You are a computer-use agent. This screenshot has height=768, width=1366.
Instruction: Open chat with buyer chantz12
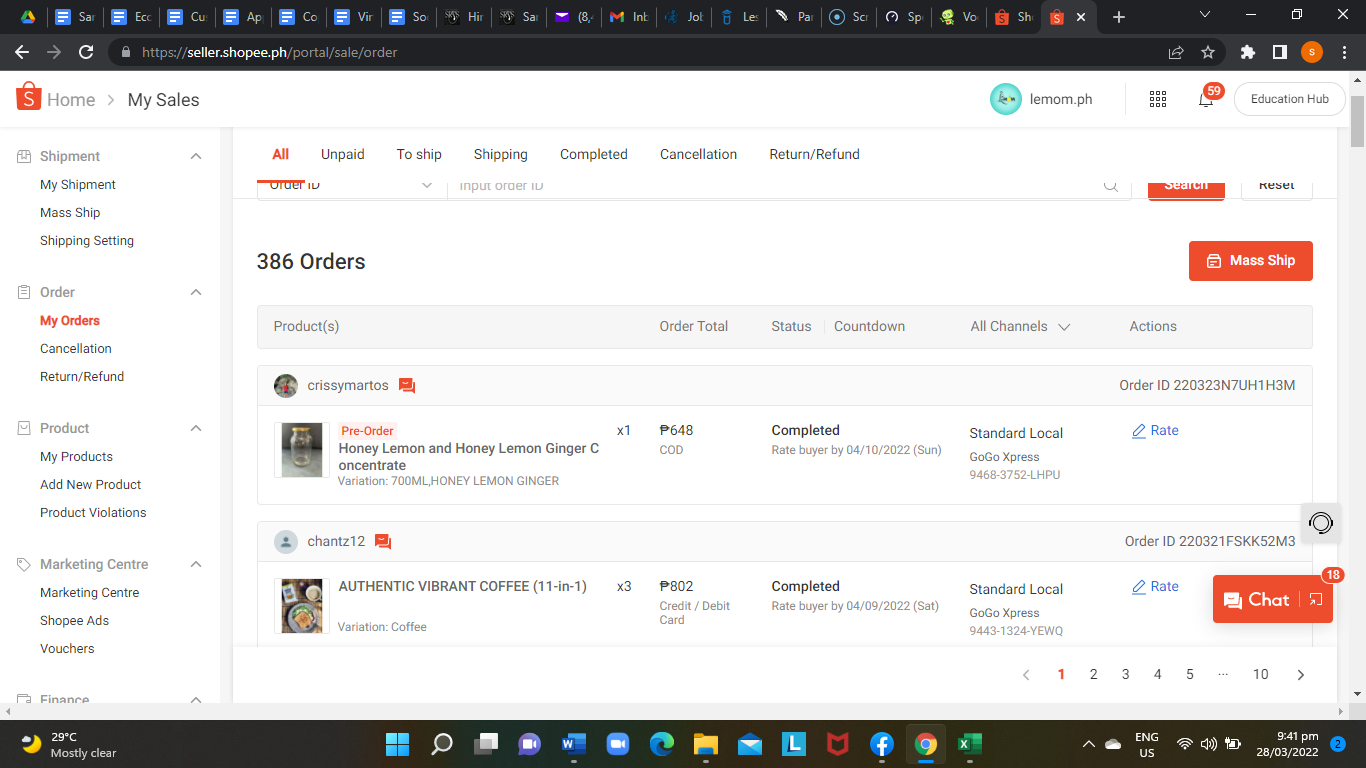(x=383, y=542)
